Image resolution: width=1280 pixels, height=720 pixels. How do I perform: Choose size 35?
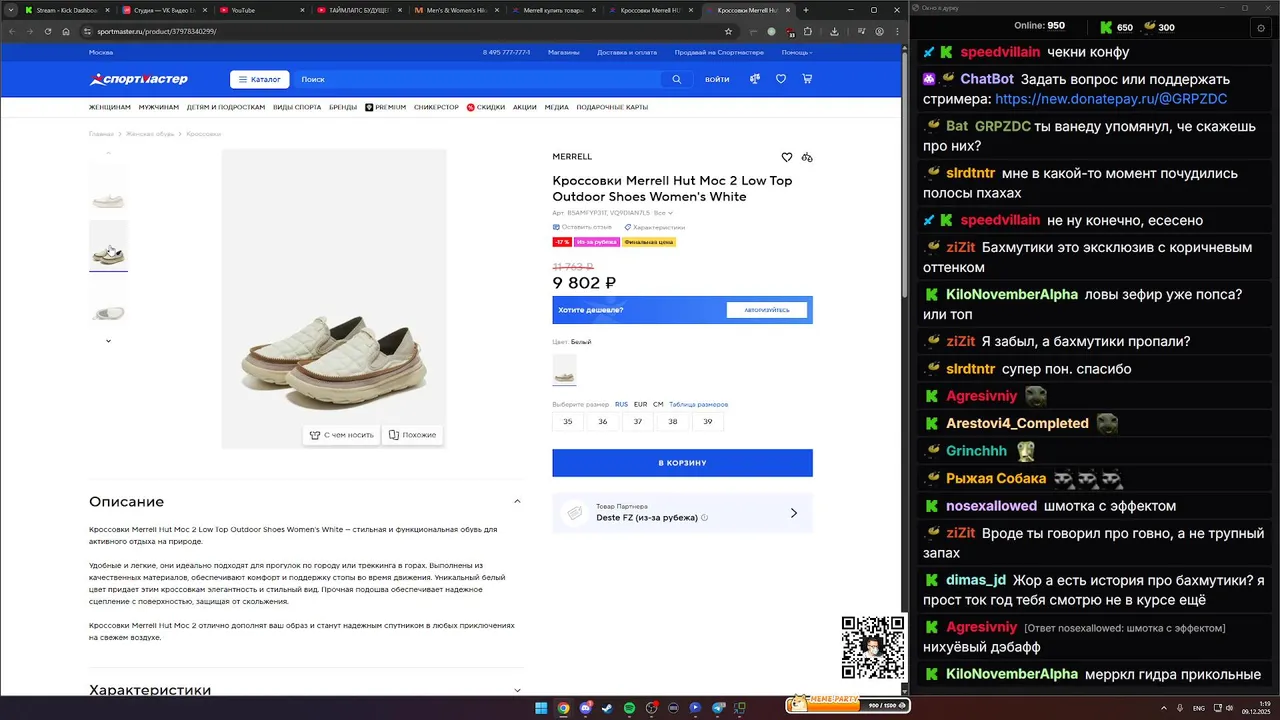click(568, 422)
